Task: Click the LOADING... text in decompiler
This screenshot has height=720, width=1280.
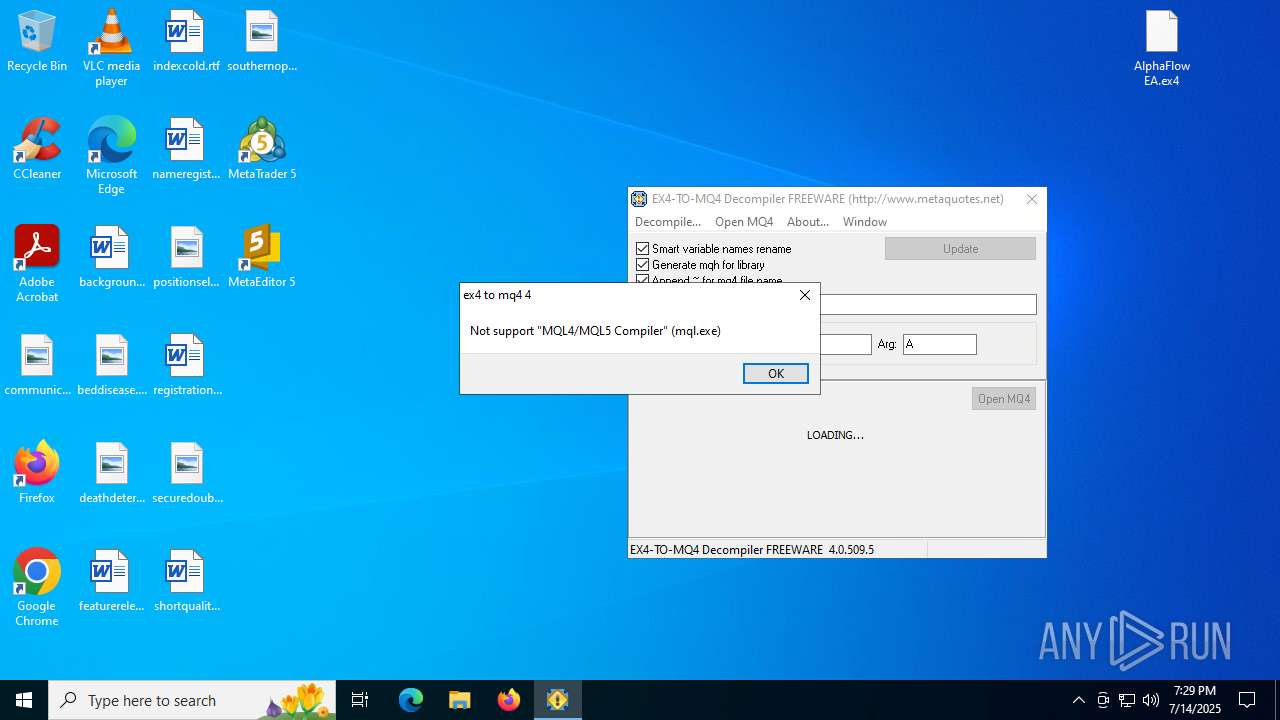Action: 836,435
